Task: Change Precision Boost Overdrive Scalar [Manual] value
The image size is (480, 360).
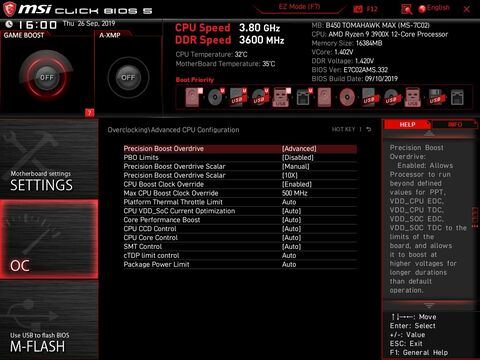Action: (x=296, y=166)
